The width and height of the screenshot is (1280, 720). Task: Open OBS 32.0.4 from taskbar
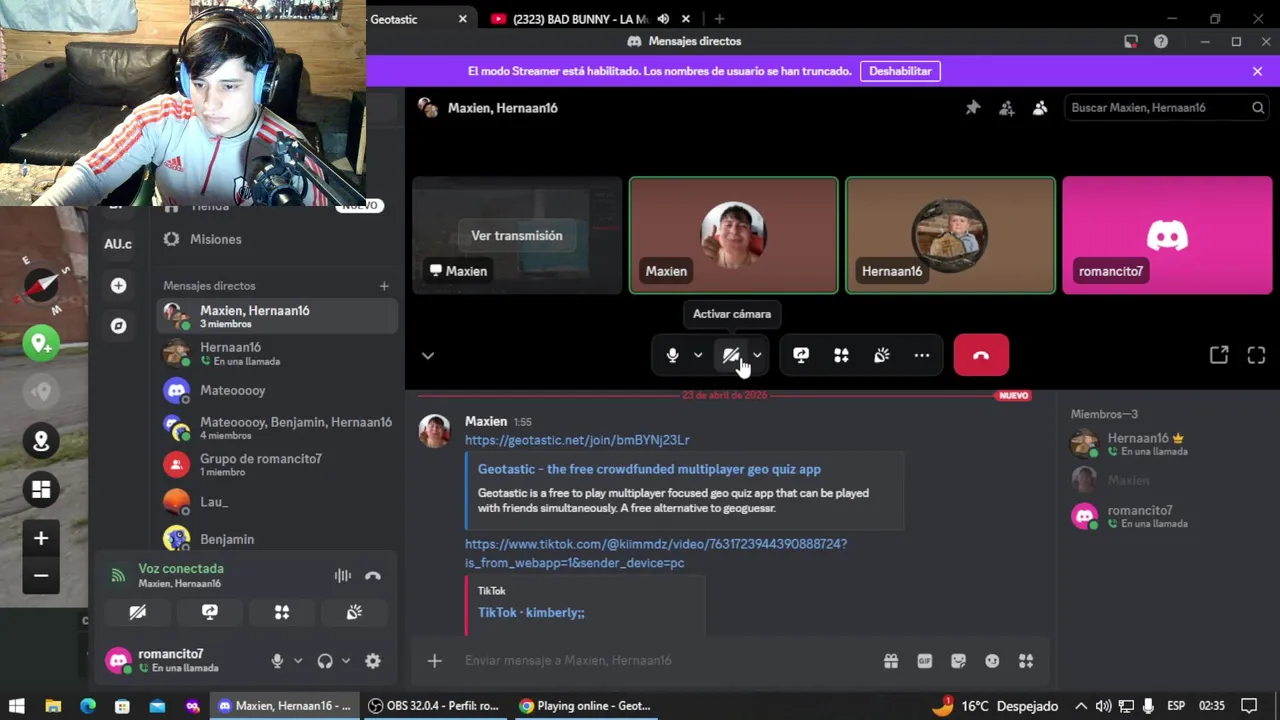coord(434,706)
